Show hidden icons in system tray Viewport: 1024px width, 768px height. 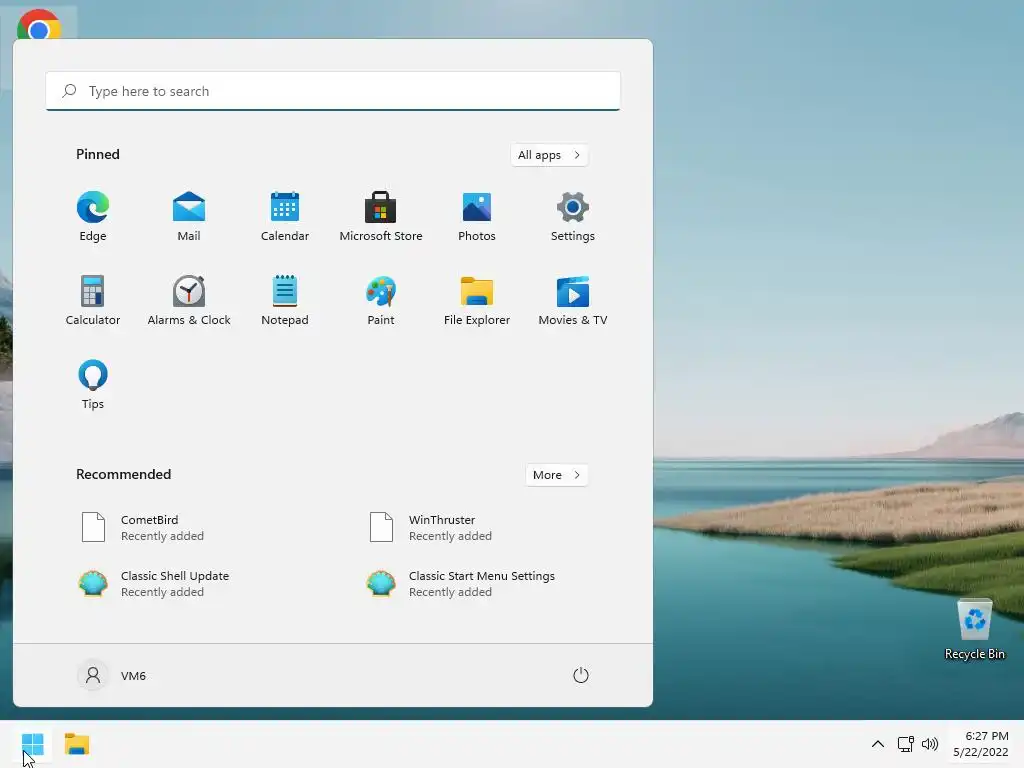[878, 744]
